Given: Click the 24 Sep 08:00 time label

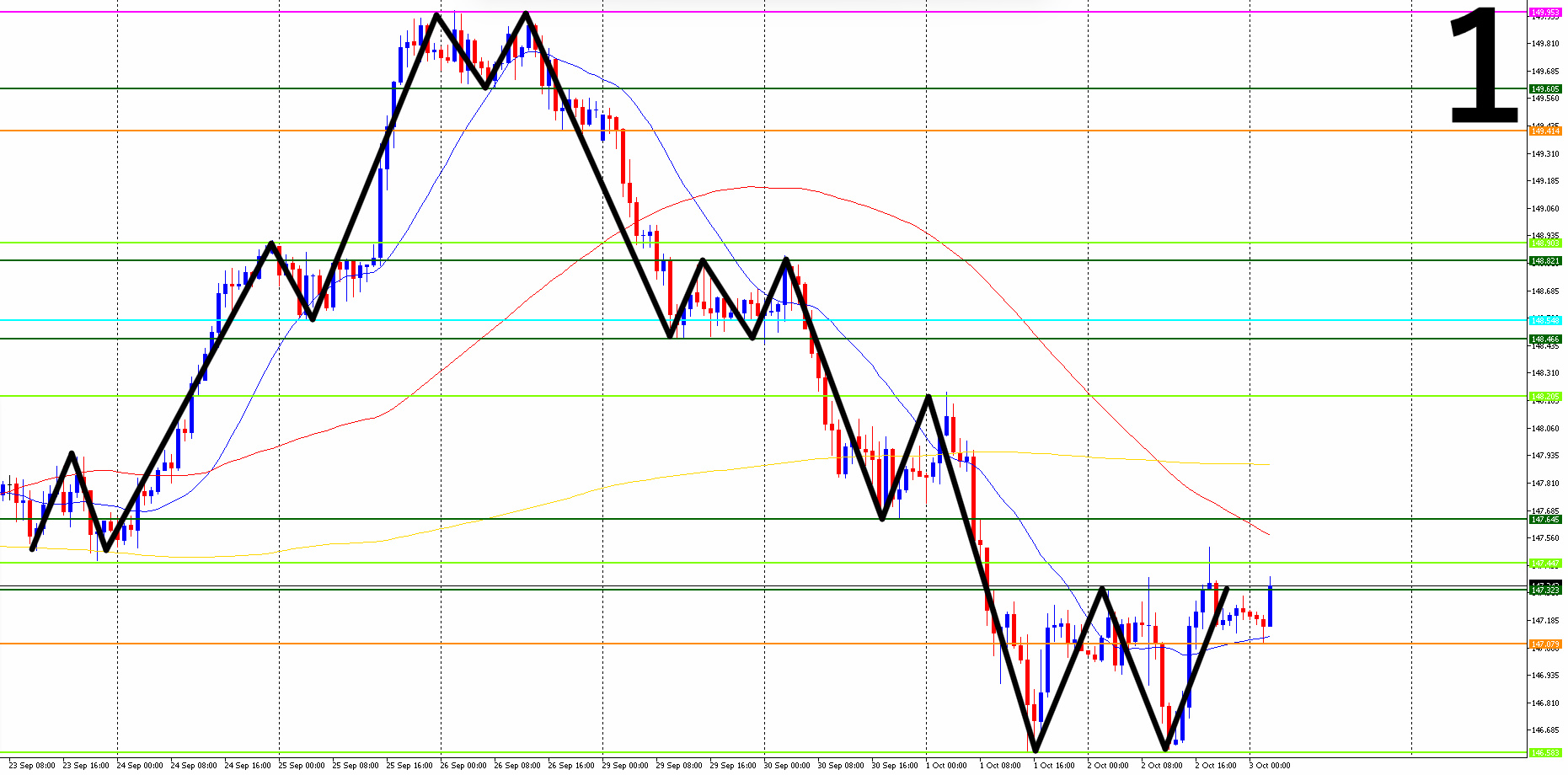Looking at the screenshot, I should pyautogui.click(x=194, y=766).
